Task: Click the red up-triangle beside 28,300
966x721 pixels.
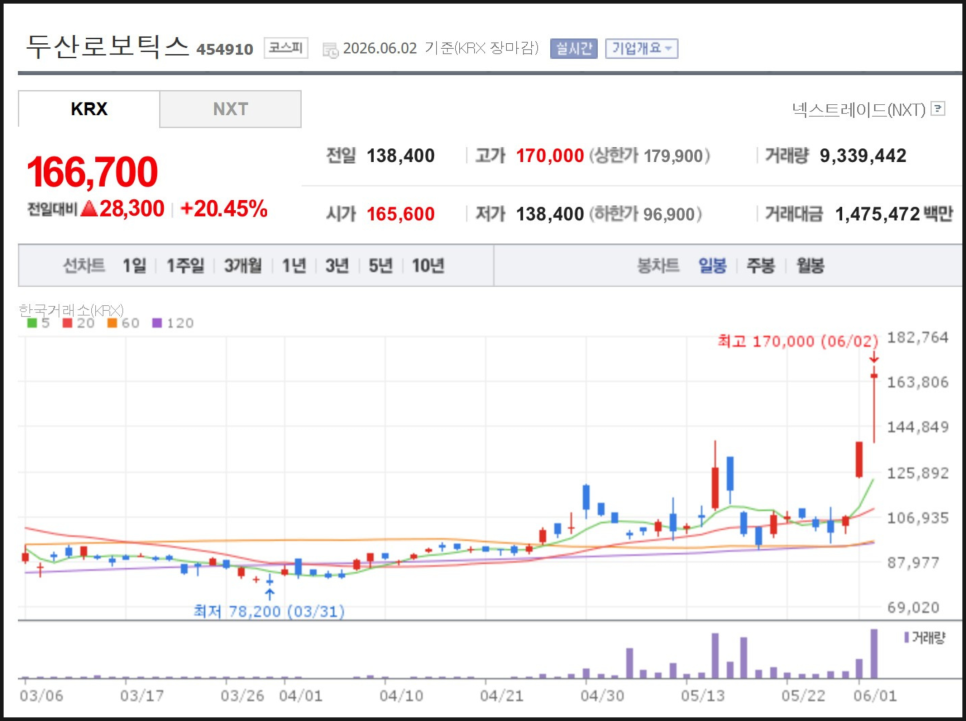Action: (89, 209)
